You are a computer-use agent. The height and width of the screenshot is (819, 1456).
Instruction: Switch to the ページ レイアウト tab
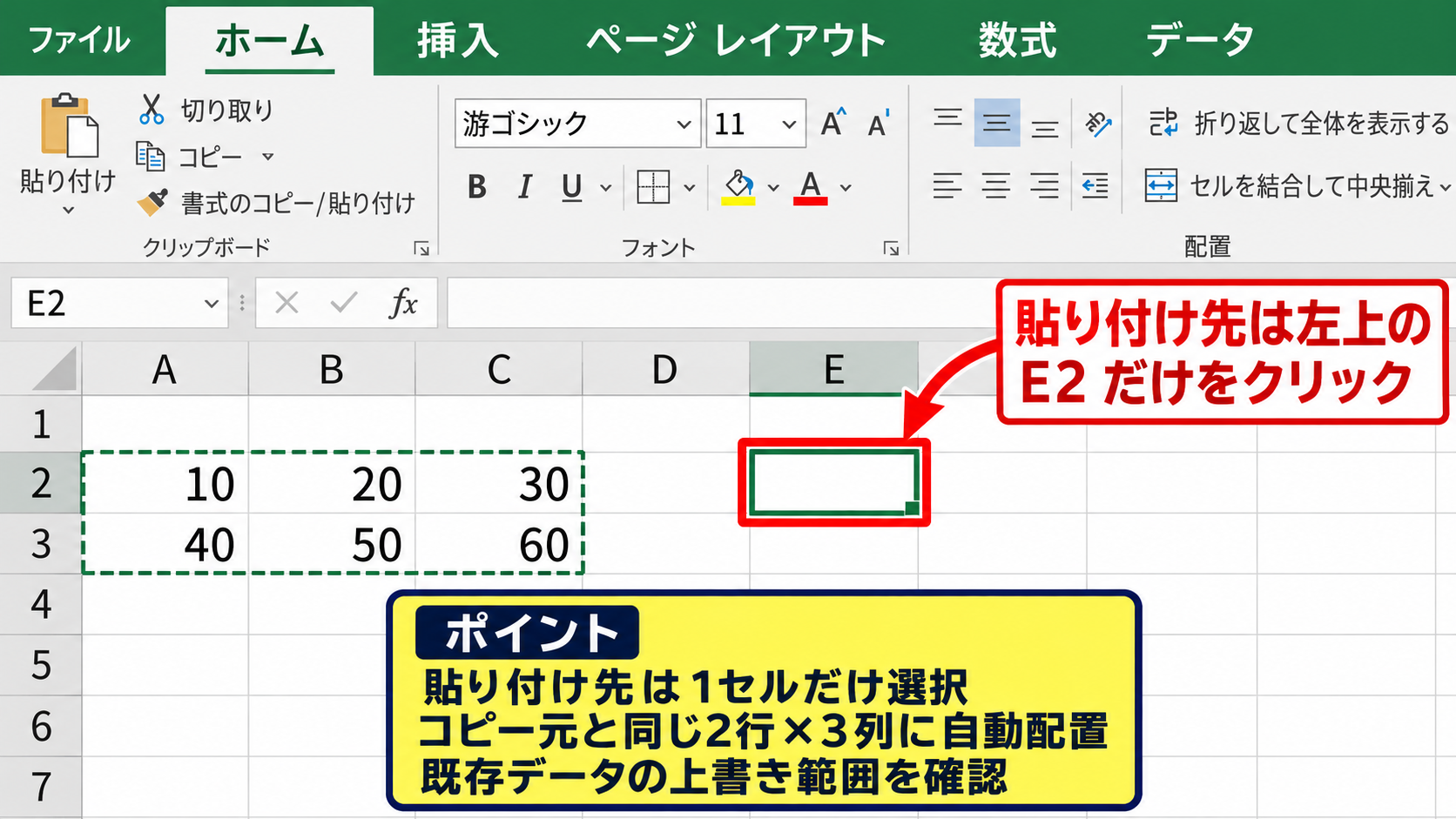[736, 41]
